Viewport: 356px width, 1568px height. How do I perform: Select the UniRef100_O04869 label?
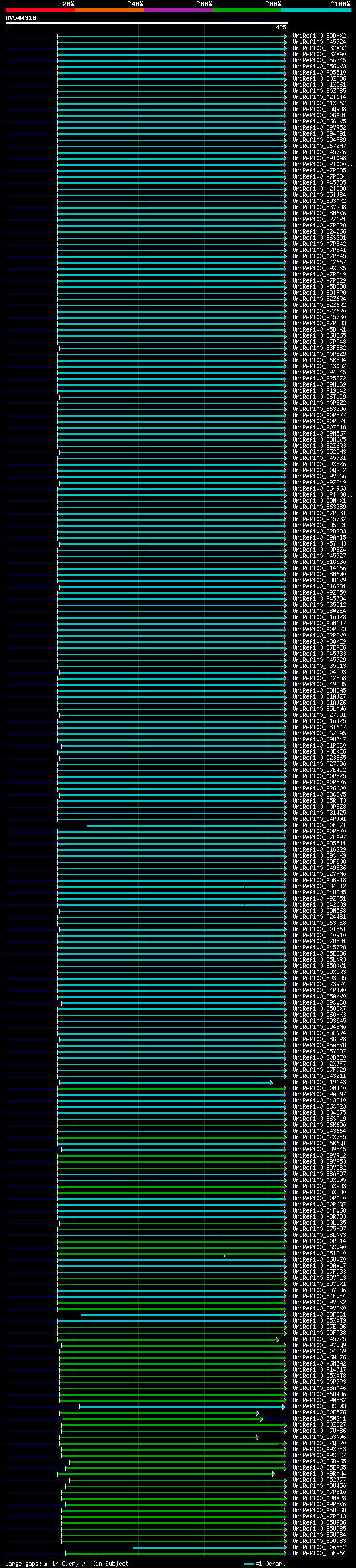pyautogui.click(x=319, y=1352)
